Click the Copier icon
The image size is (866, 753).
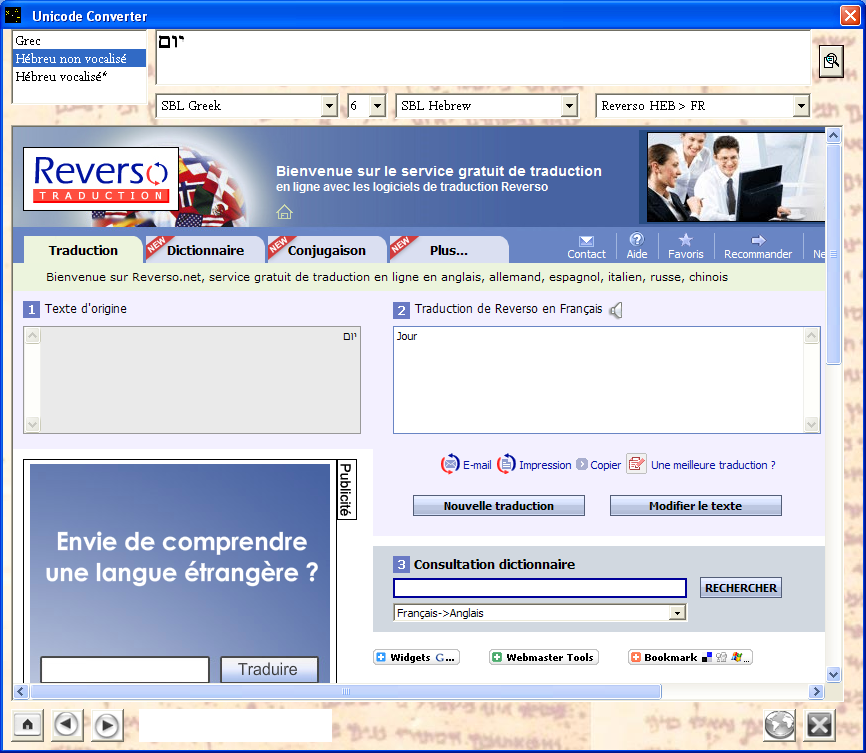pyautogui.click(x=582, y=464)
